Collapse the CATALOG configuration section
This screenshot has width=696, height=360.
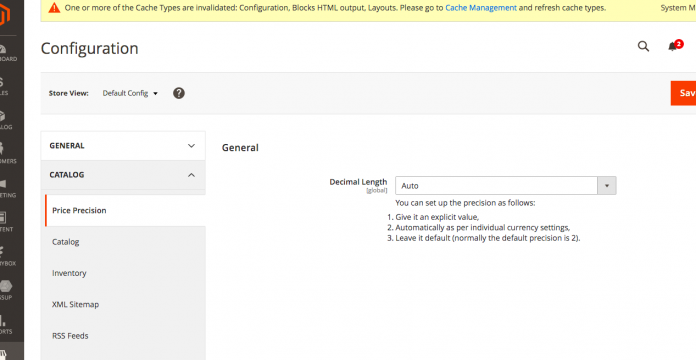pos(123,175)
